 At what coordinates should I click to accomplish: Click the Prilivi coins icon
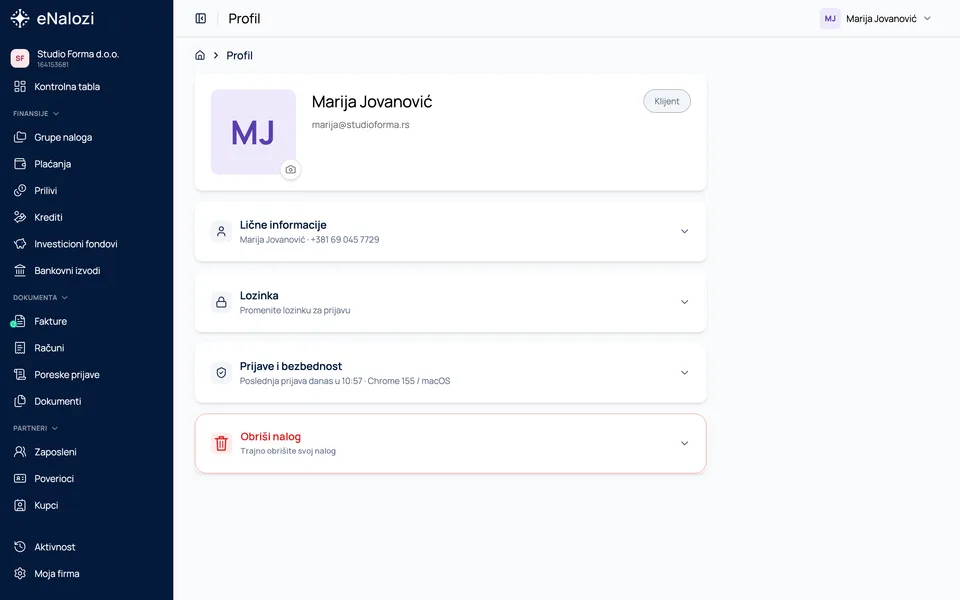(20, 190)
